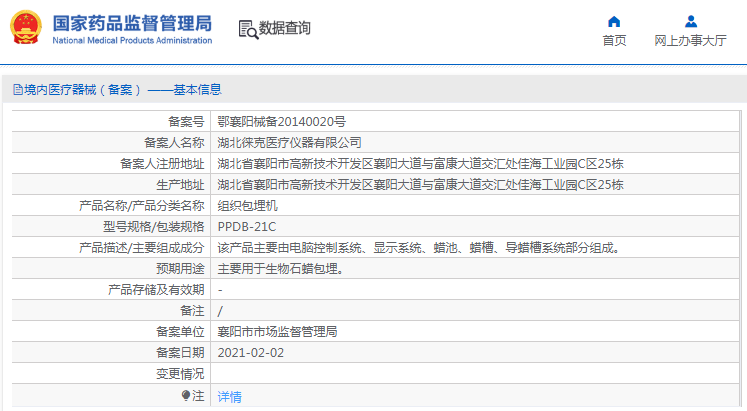Go to 首页 via its text label
The width and height of the screenshot is (747, 411).
tap(614, 41)
